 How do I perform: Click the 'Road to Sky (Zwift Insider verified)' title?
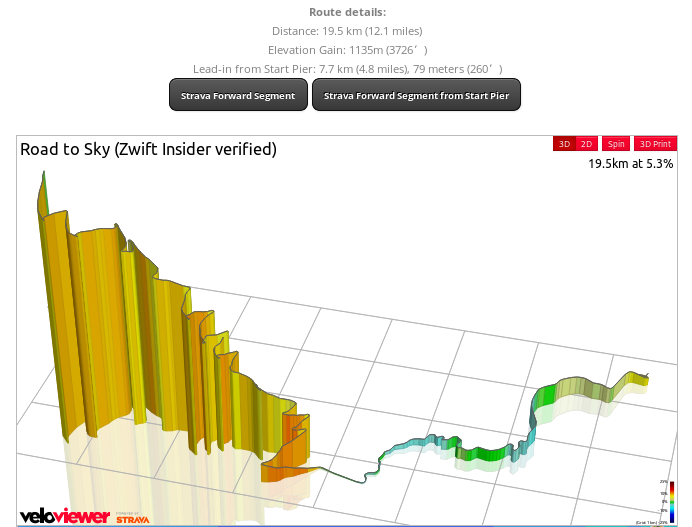click(x=148, y=149)
